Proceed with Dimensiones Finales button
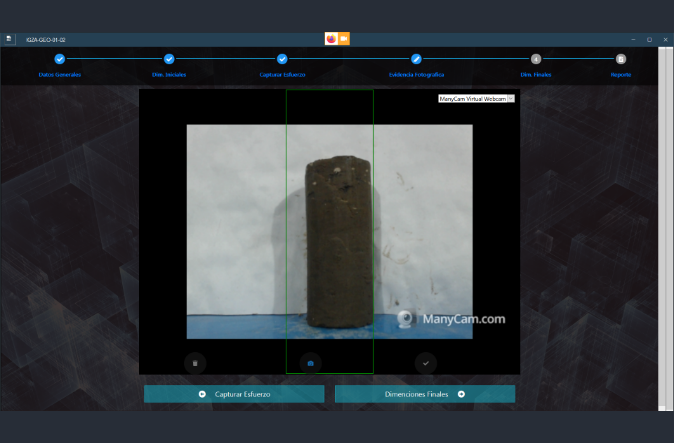674x443 pixels. tap(425, 394)
